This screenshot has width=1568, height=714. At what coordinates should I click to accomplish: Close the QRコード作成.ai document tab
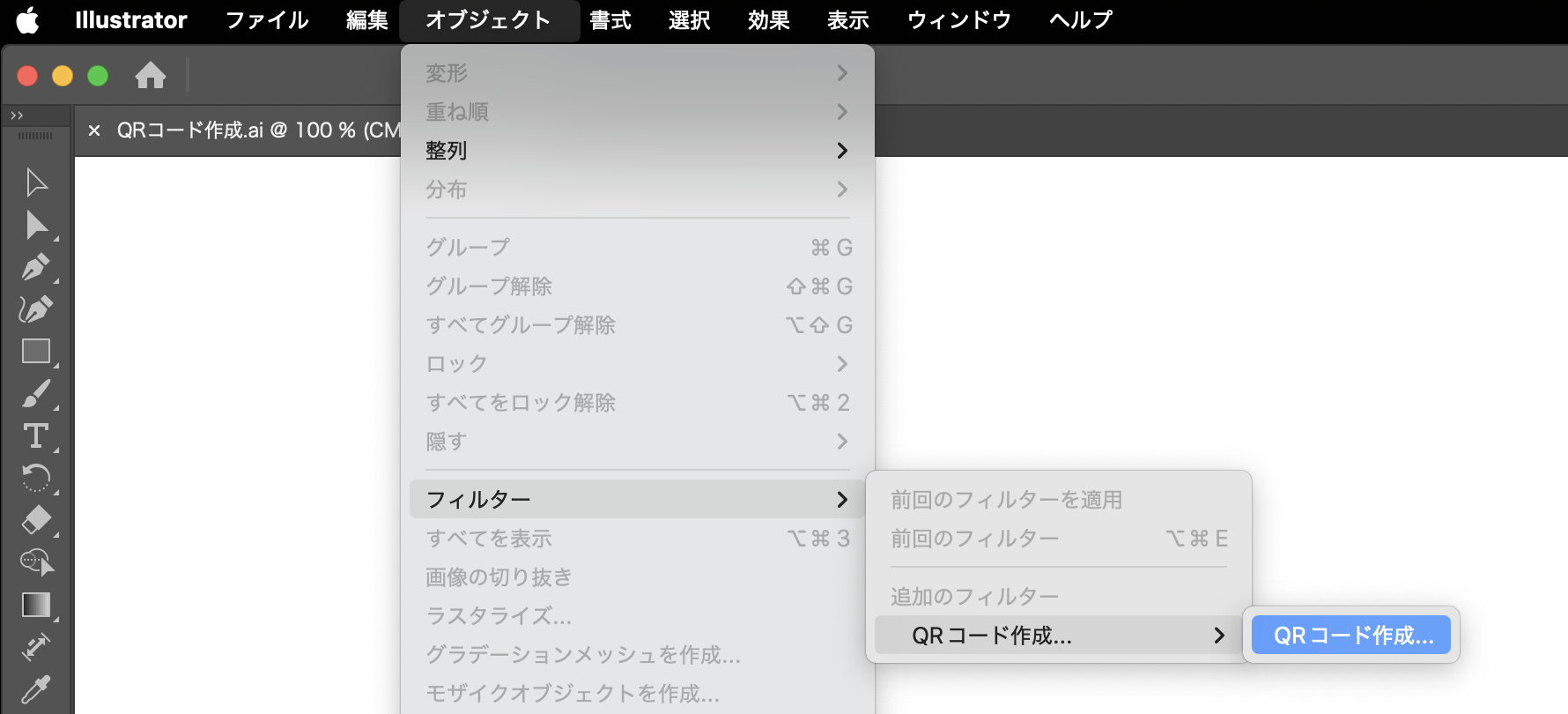94,130
